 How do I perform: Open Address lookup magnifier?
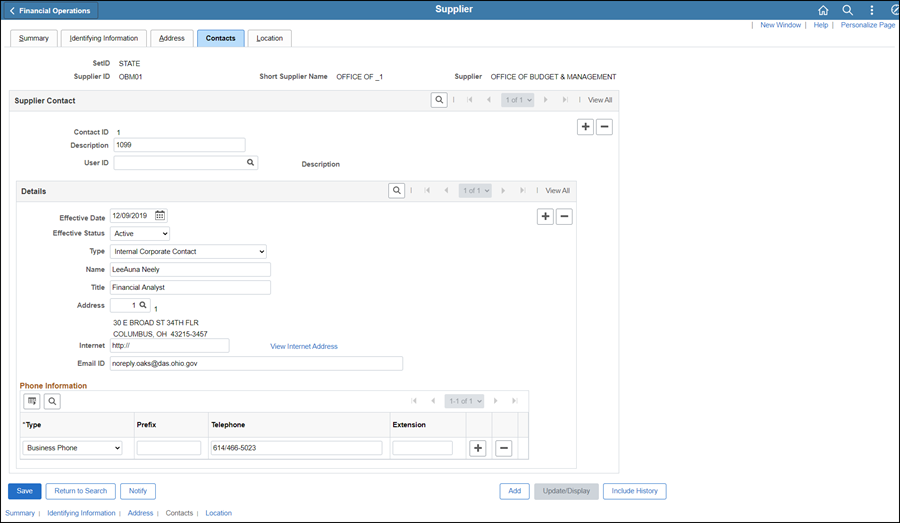coord(143,305)
